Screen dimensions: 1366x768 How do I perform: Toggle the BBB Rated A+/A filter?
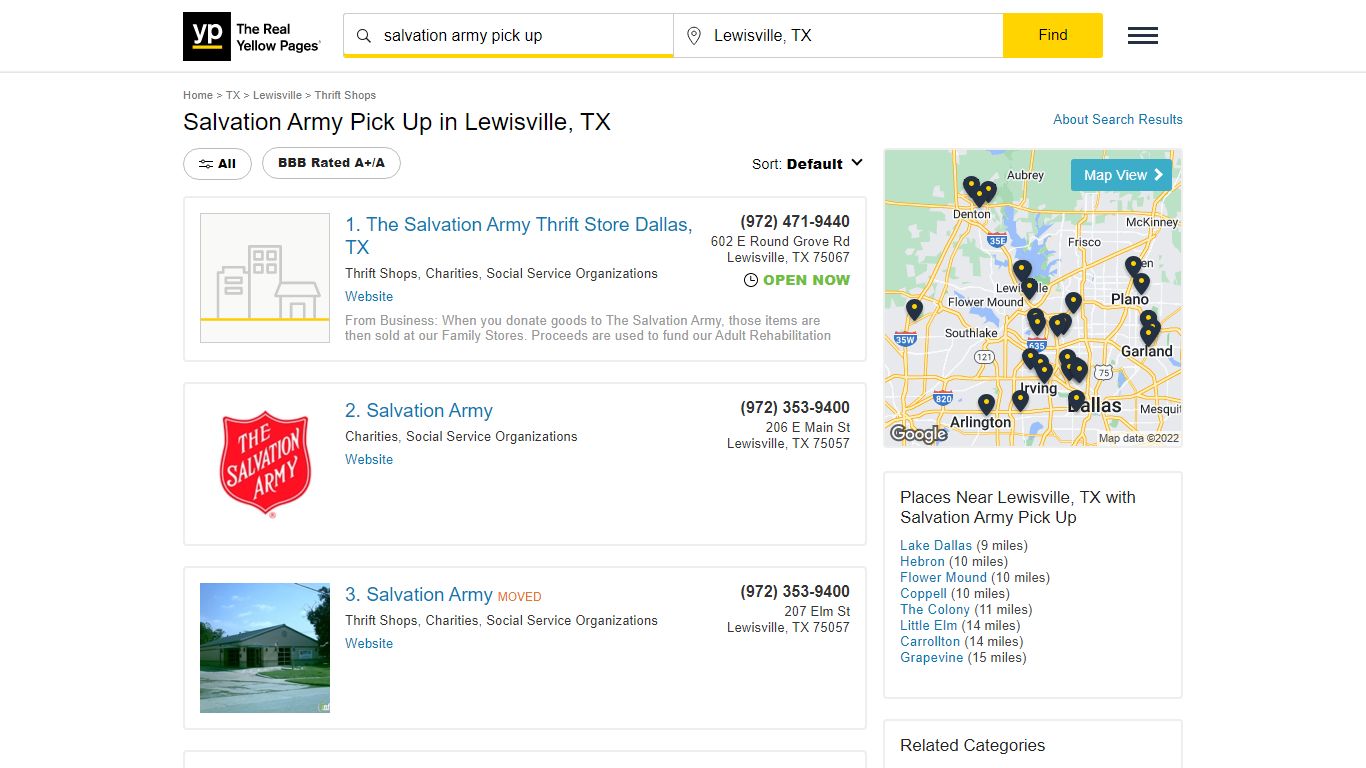[331, 163]
